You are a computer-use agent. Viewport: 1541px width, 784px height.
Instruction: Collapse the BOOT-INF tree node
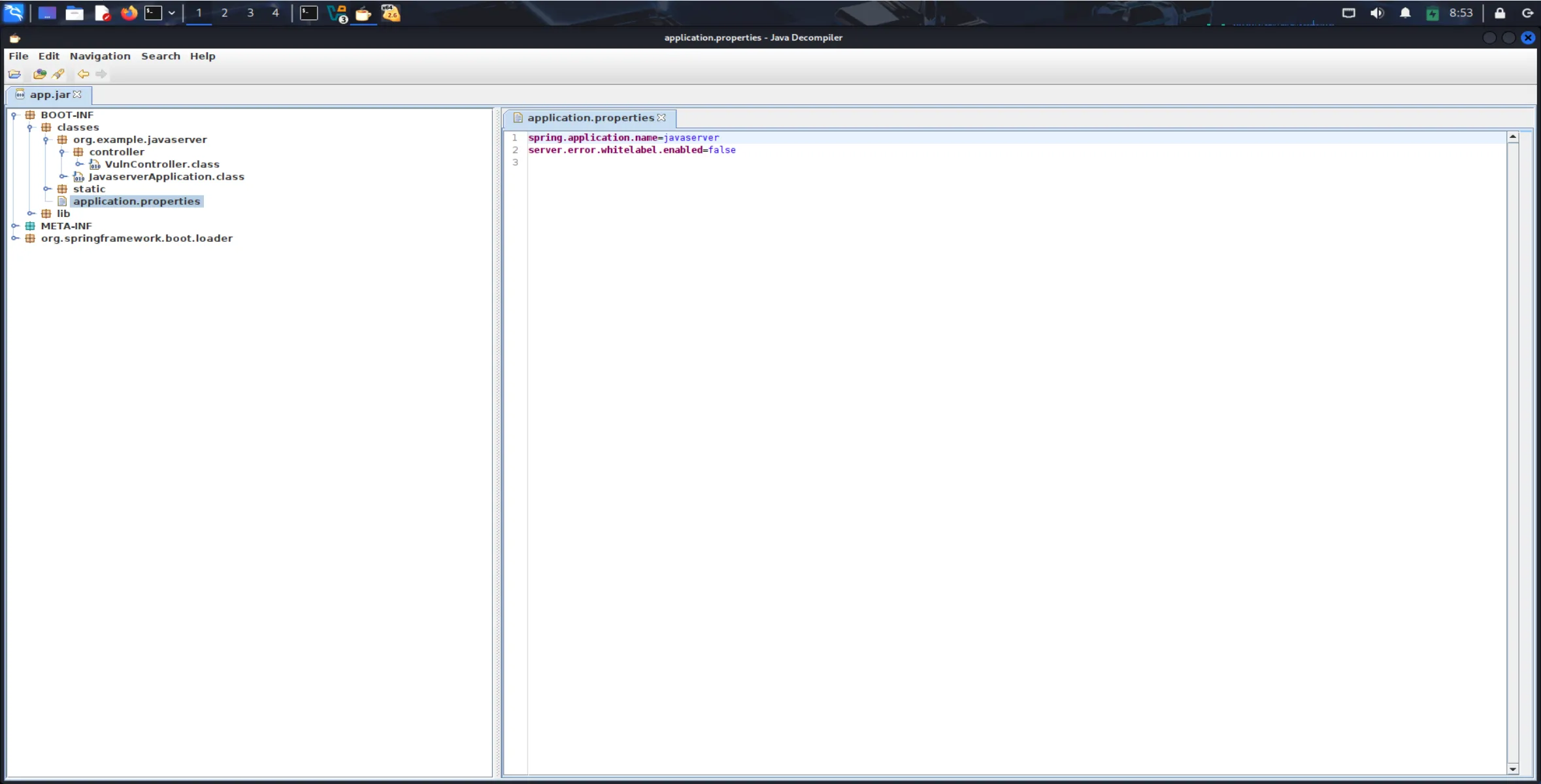pos(14,116)
